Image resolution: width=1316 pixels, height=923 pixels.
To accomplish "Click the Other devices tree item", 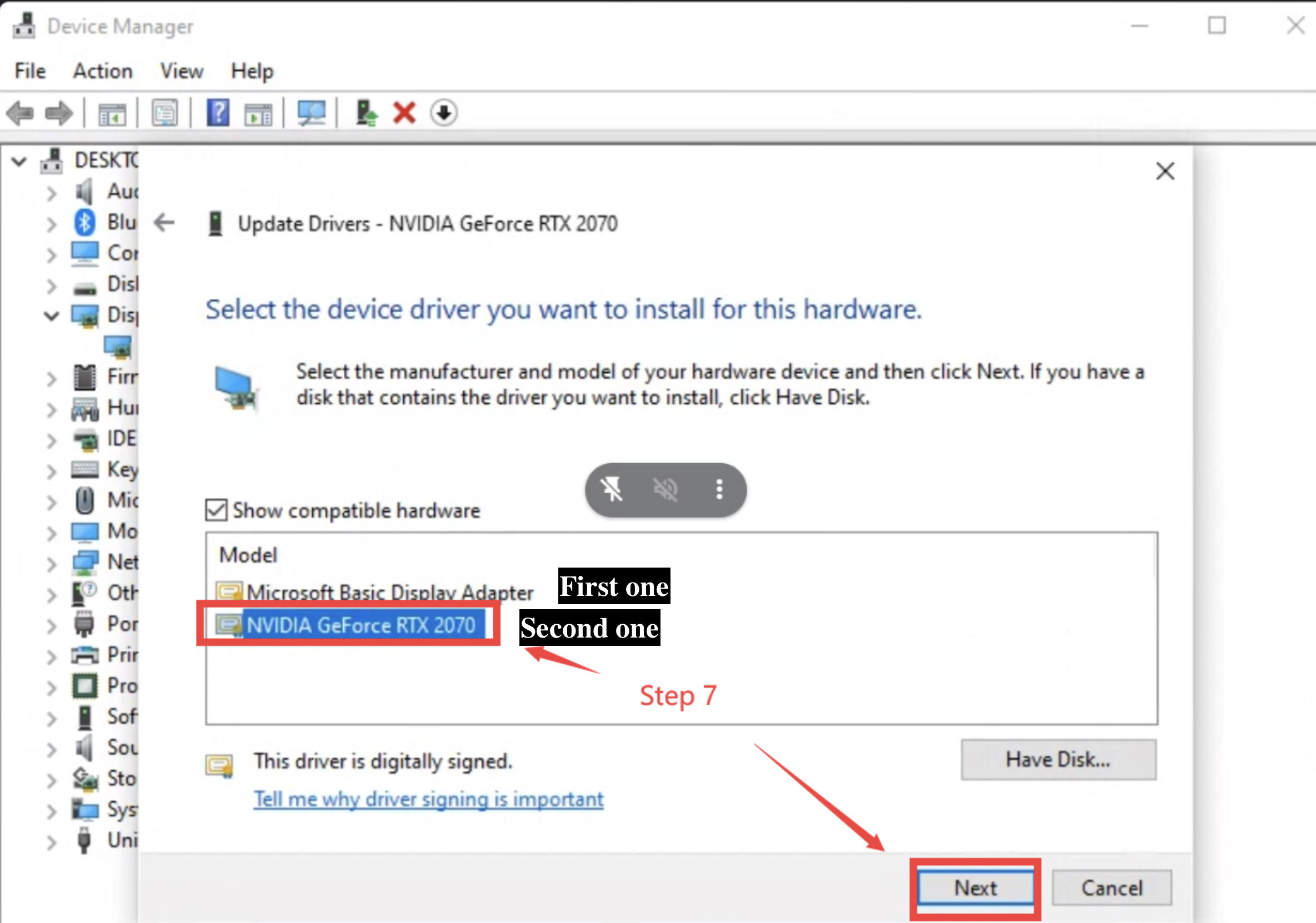I will click(105, 593).
